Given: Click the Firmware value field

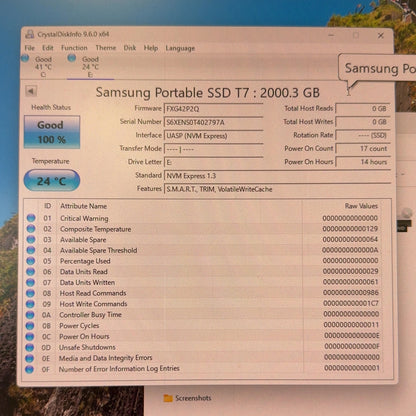Looking at the screenshot, I should 214,109.
